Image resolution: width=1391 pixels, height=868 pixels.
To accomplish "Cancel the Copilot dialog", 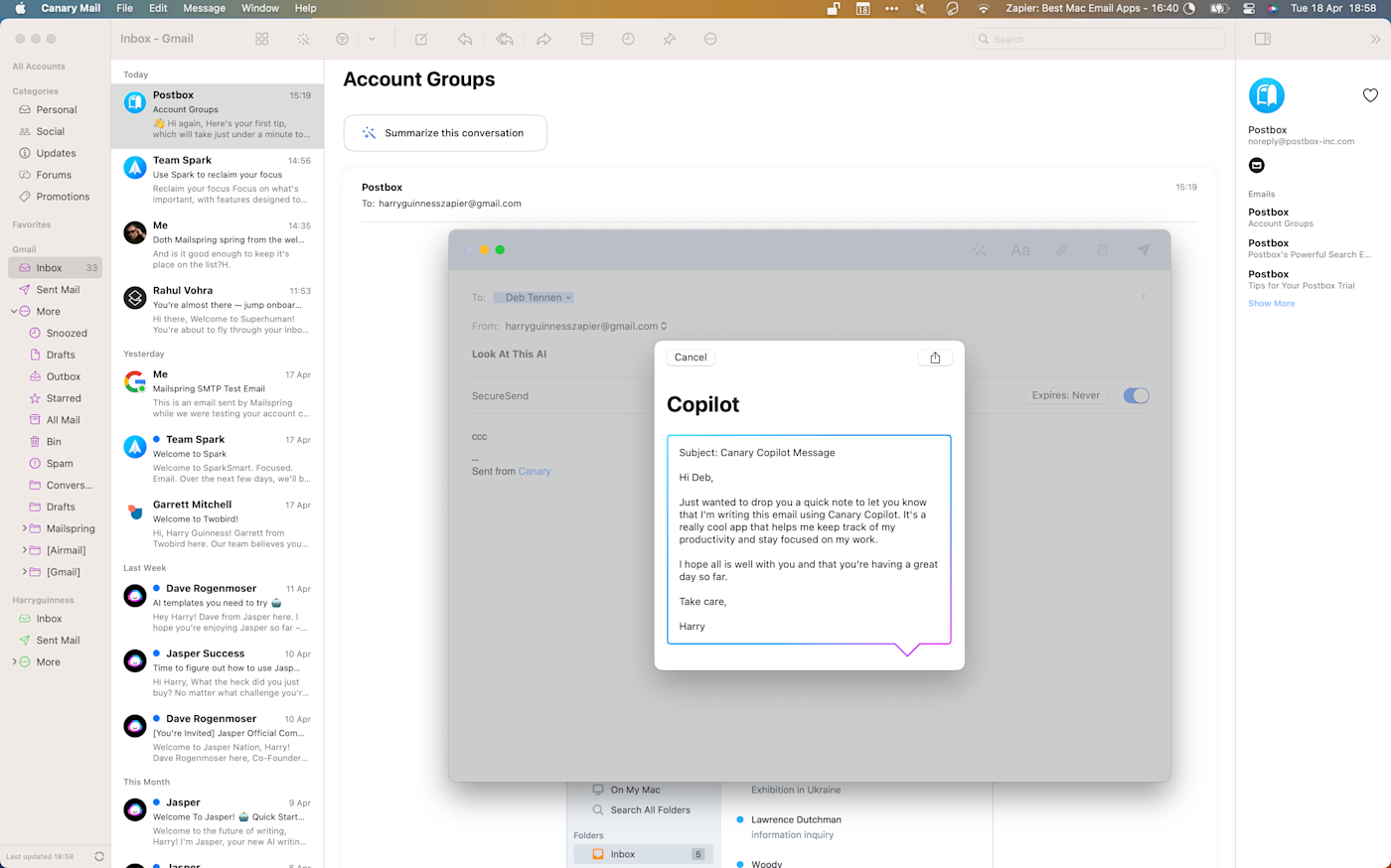I will tap(691, 358).
